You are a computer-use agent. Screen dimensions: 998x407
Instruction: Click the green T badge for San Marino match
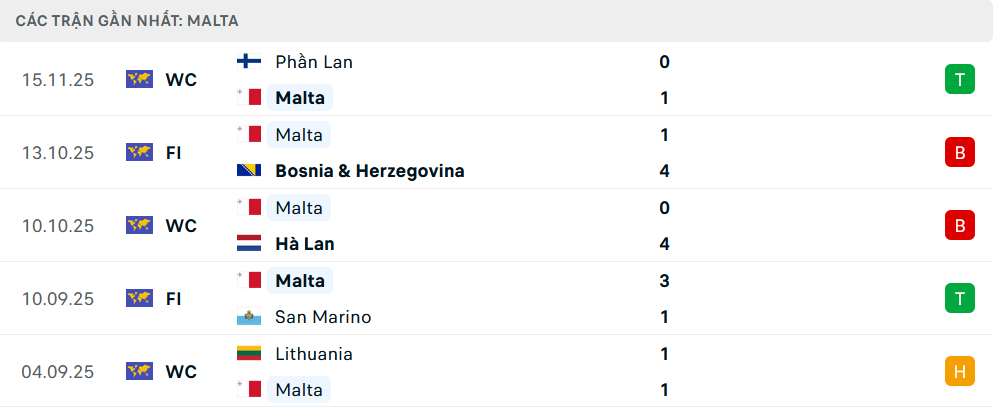959,298
